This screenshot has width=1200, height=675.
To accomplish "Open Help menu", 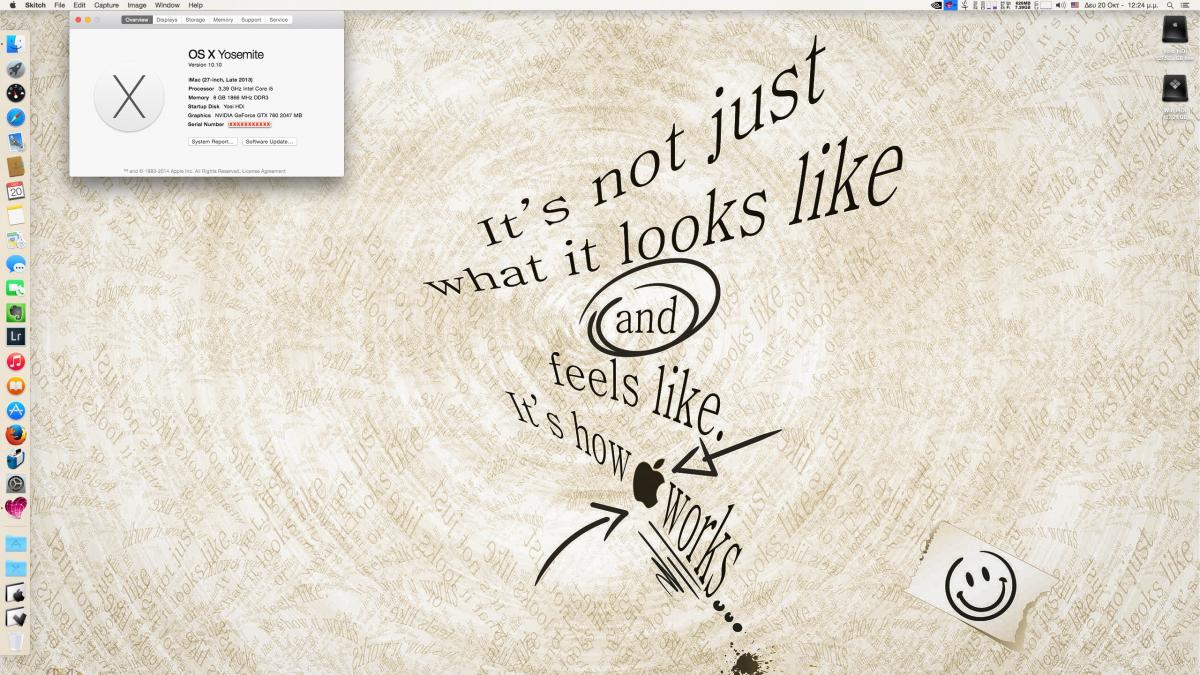I will click(x=195, y=5).
